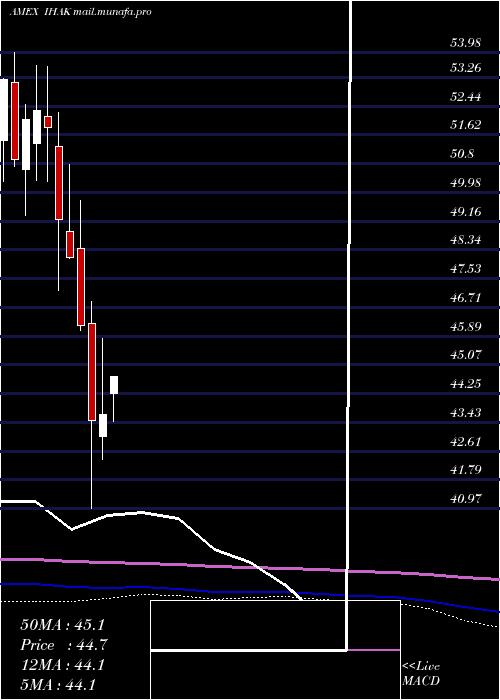
Task: Click the 53.98 price axis label
Action: 466,43
